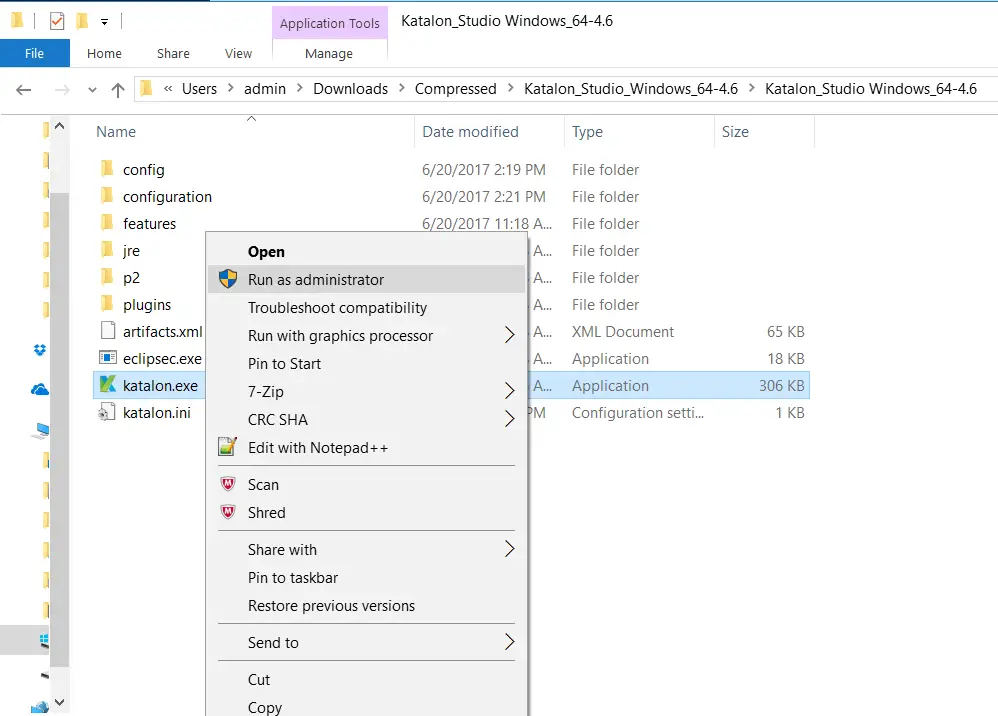Click the folder icon in address bar

point(146,88)
